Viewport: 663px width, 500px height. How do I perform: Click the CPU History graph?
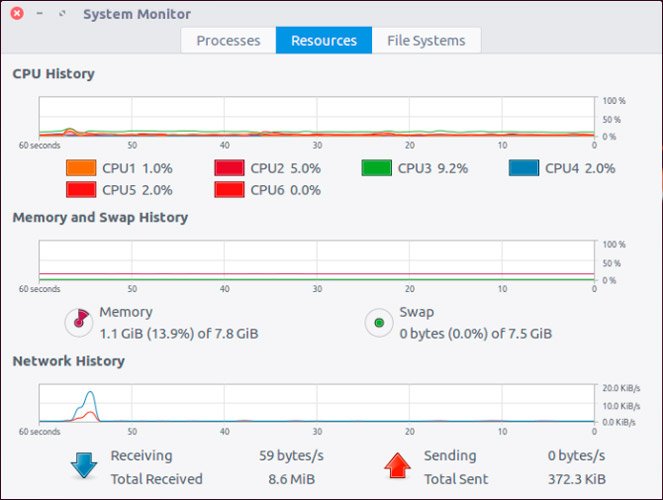click(317, 117)
